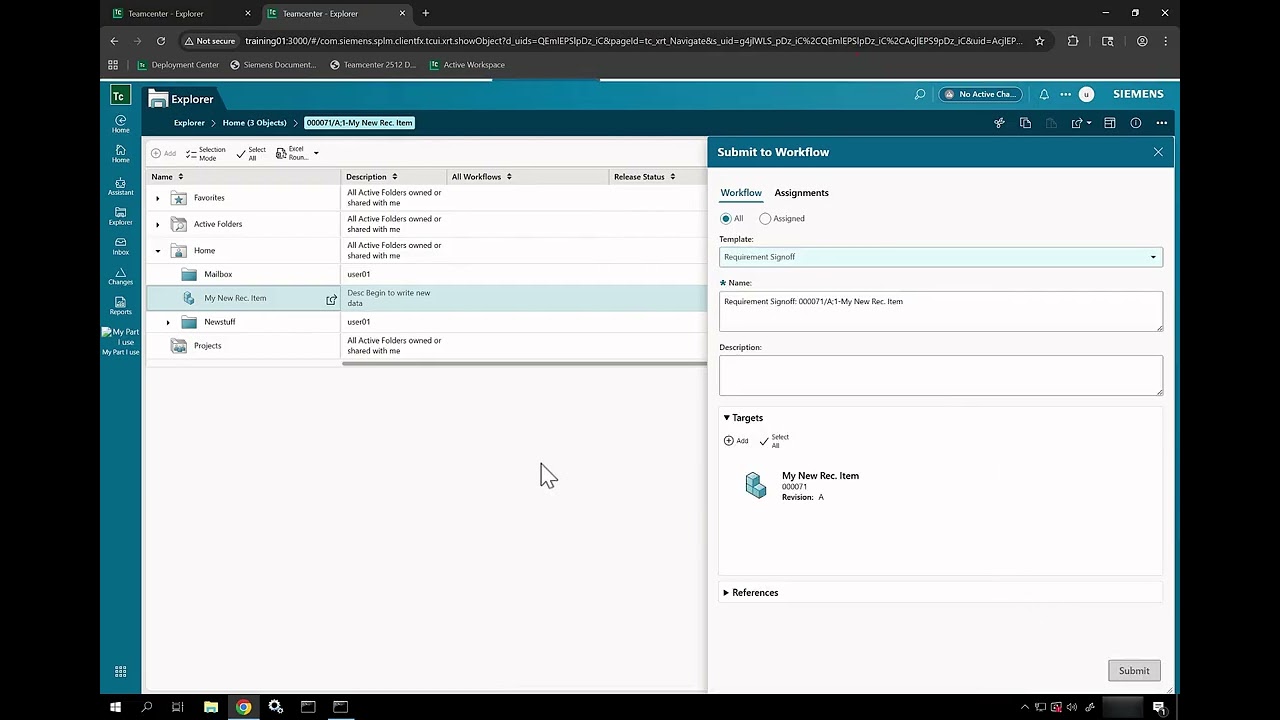Expand the Newstuff folder node
1280x720 pixels.
coord(168,322)
